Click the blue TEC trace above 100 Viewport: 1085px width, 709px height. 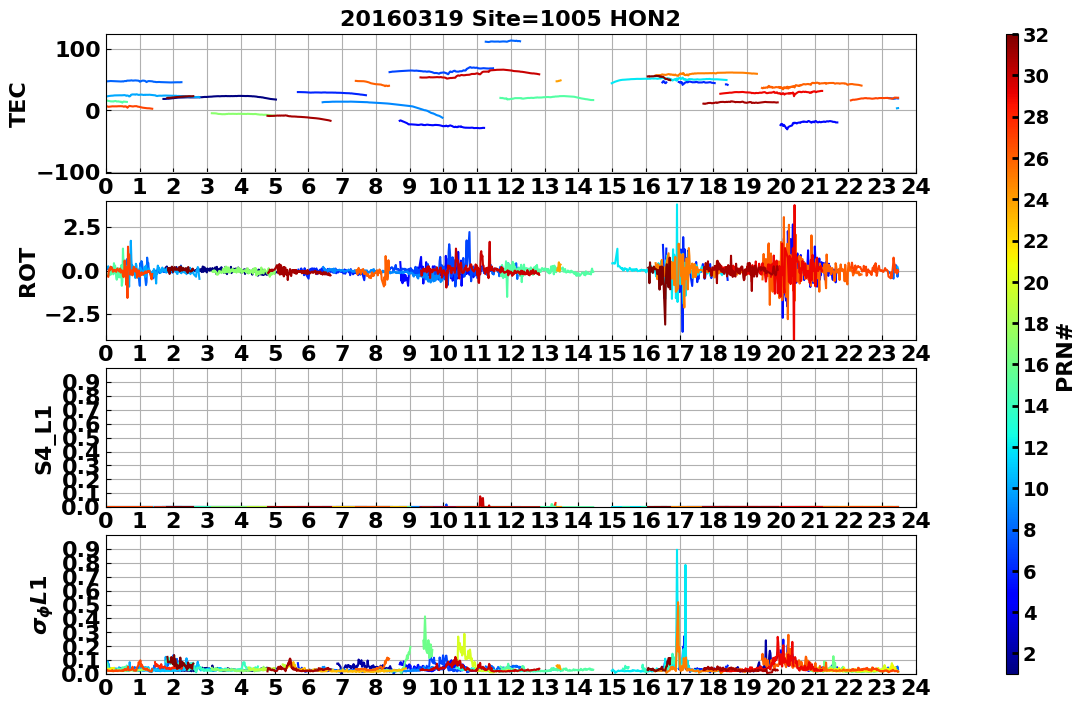[x=502, y=41]
